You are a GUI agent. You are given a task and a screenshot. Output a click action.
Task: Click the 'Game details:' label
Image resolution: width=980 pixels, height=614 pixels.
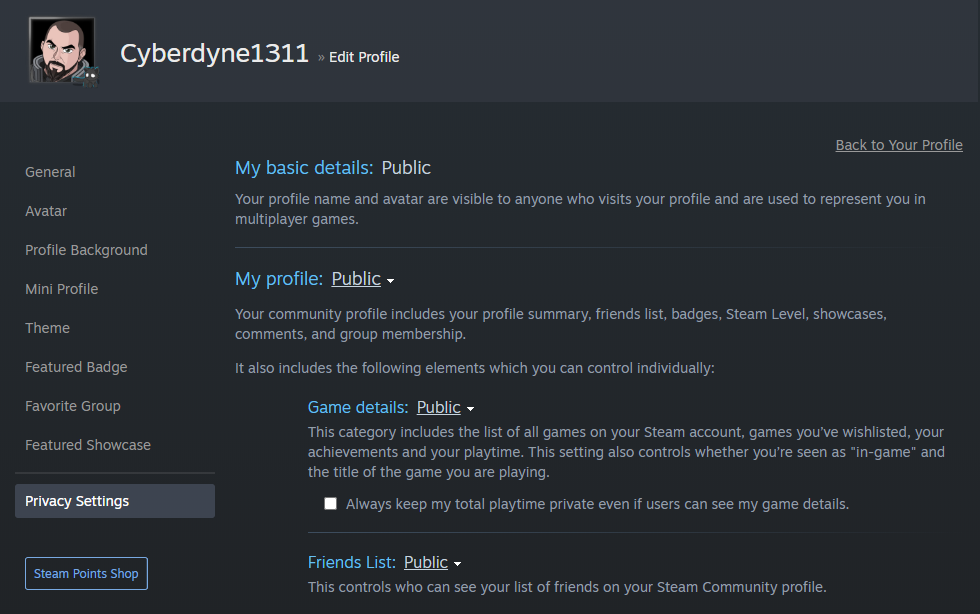click(358, 408)
